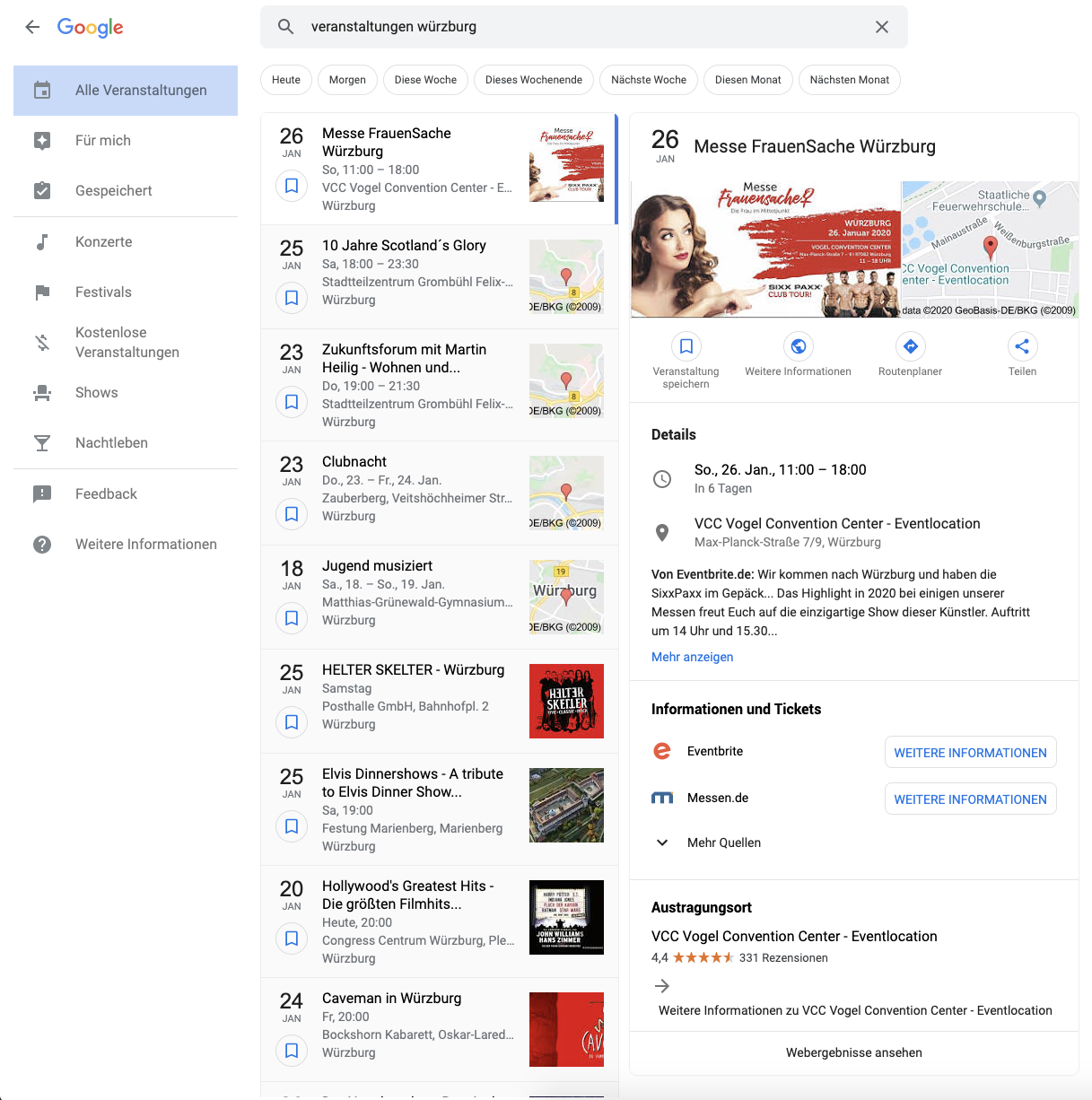Bookmark the 10 Jahre Scotland's Glory event

click(292, 298)
